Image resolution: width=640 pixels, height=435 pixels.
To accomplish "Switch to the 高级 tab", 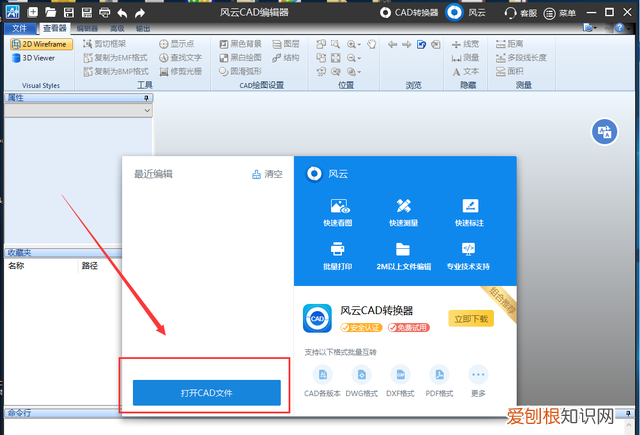I will [x=117, y=29].
